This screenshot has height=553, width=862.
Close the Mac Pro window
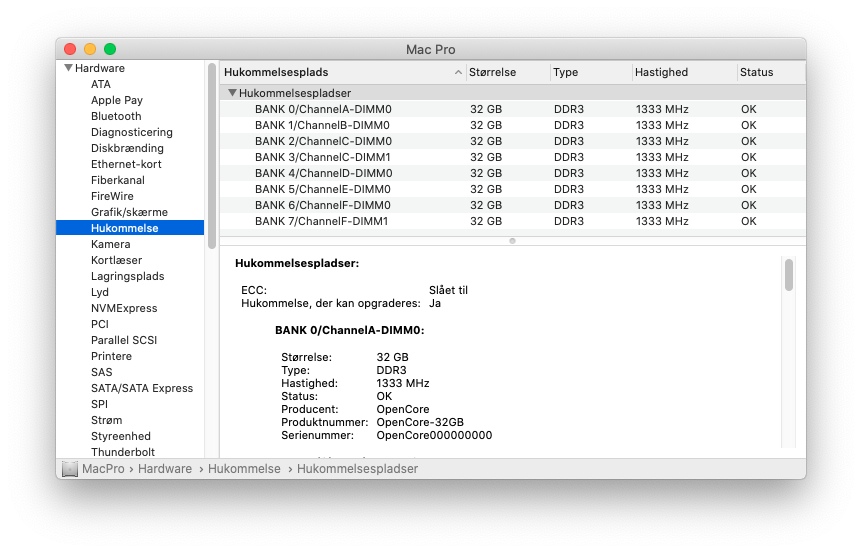70,49
